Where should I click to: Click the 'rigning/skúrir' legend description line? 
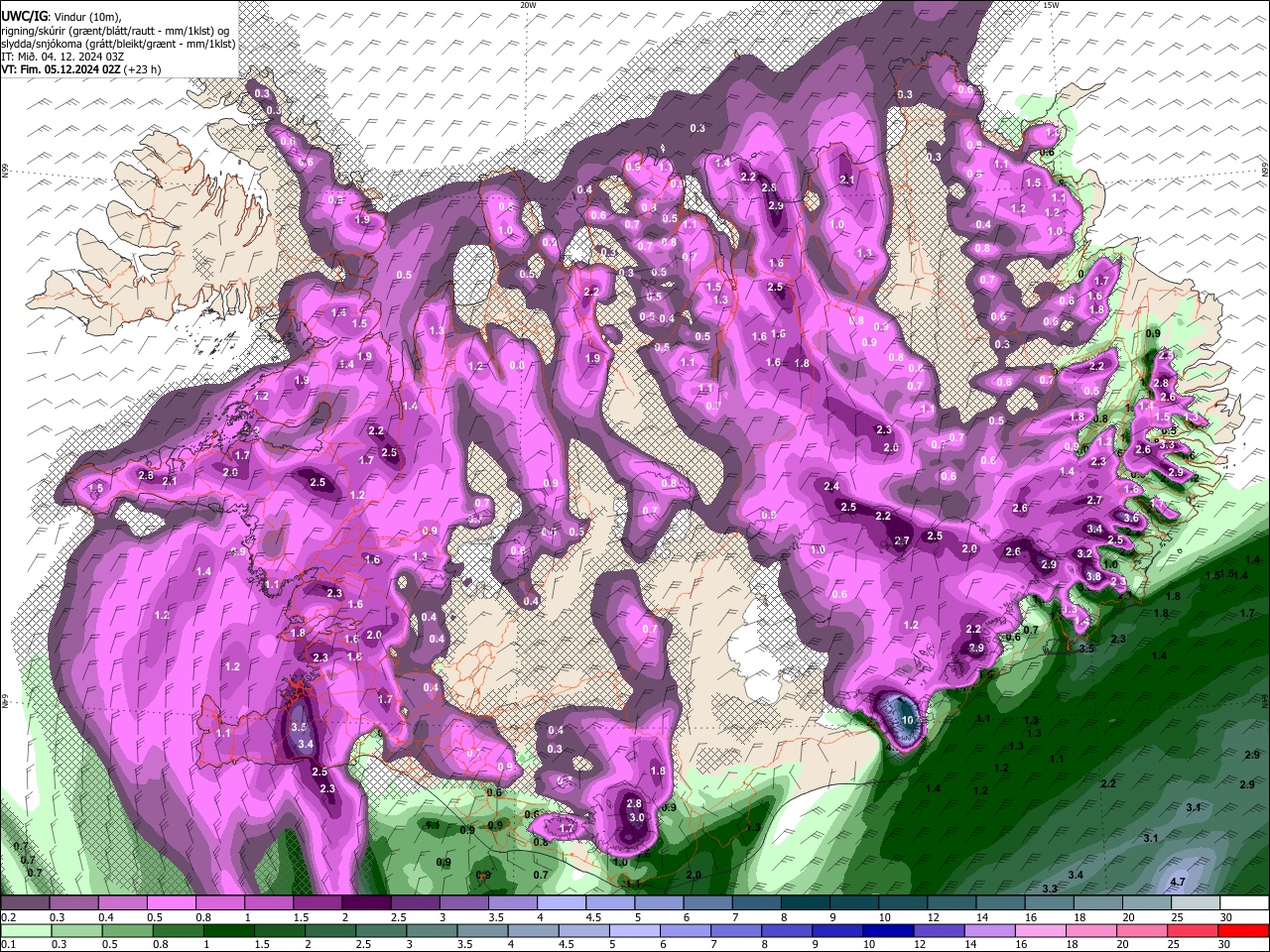click(x=115, y=31)
